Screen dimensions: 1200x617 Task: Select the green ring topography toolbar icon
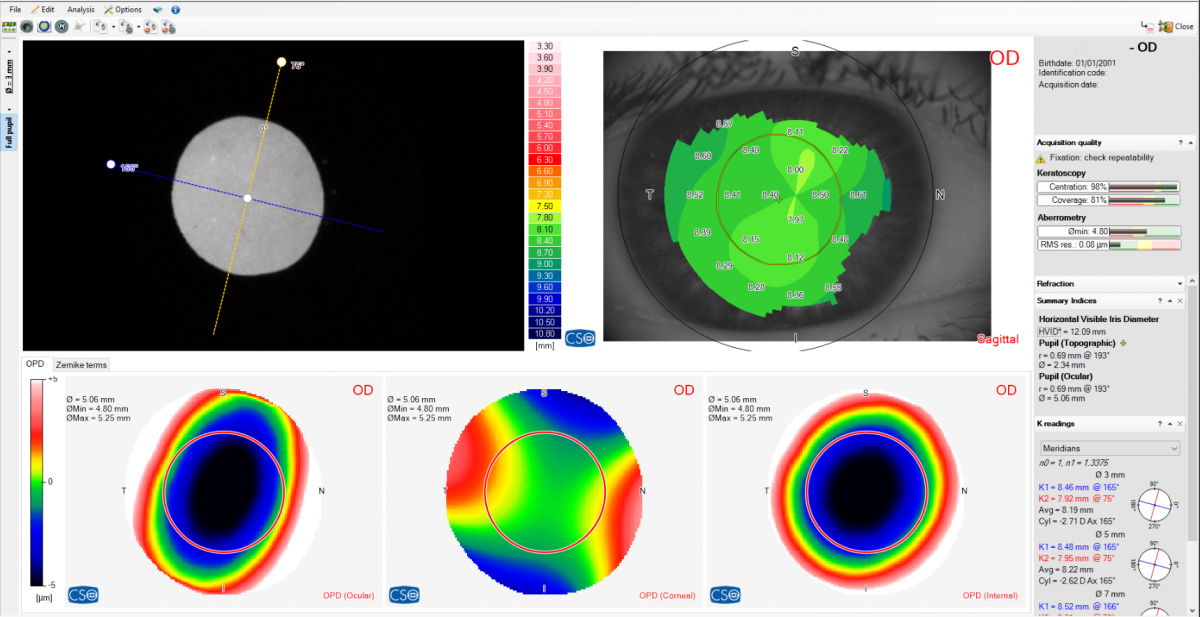(x=44, y=27)
